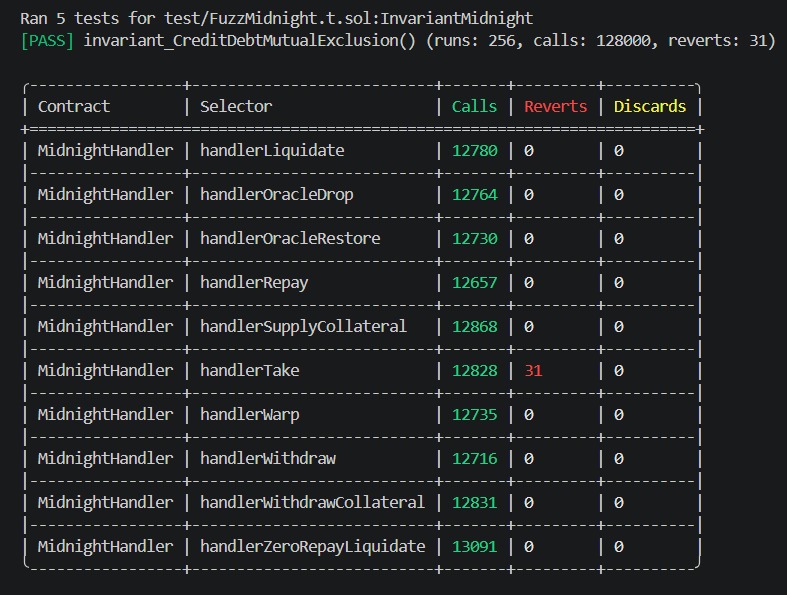This screenshot has width=787, height=595.
Task: Click calls value 12831
Action: pyautogui.click(x=474, y=503)
